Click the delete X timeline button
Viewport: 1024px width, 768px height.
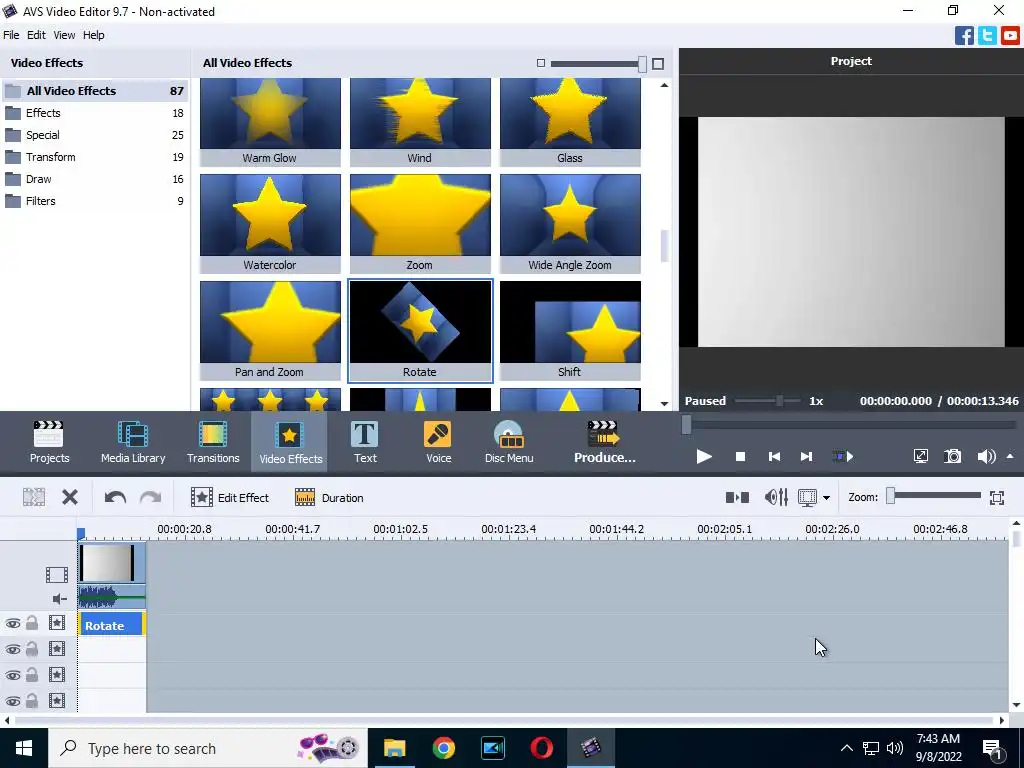[70, 498]
